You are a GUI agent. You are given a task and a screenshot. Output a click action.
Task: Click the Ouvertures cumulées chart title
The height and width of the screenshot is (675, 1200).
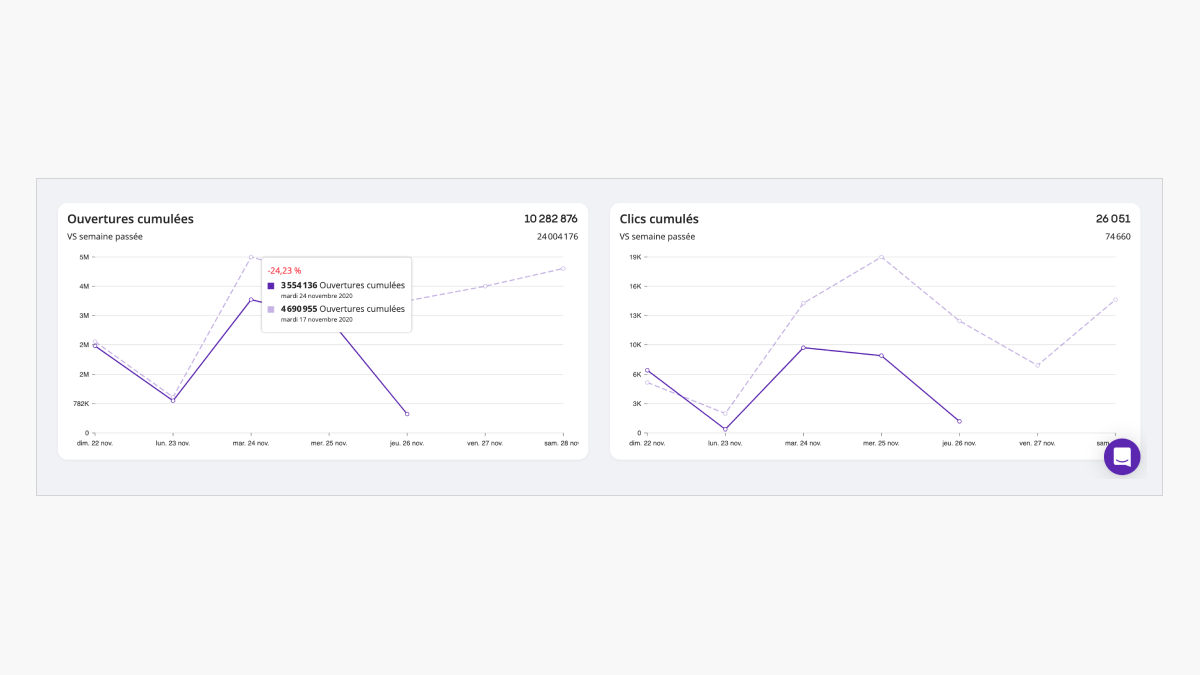130,219
